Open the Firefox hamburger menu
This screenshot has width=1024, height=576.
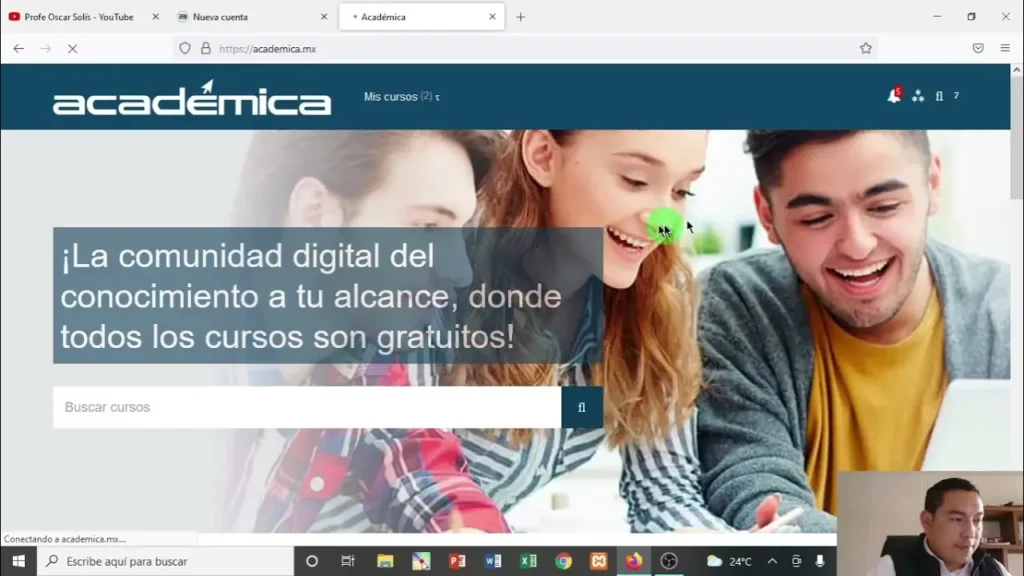[1005, 48]
